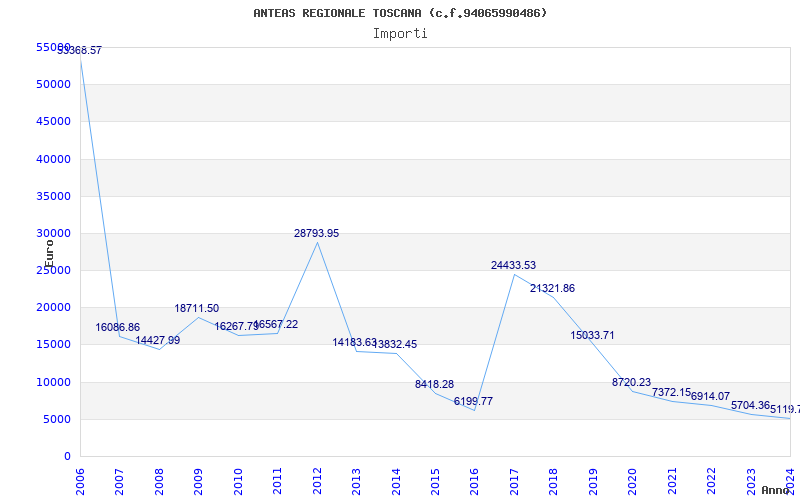Viewport: 800px width, 500px height.
Task: Select the 14183.63 data label
Action: click(355, 342)
